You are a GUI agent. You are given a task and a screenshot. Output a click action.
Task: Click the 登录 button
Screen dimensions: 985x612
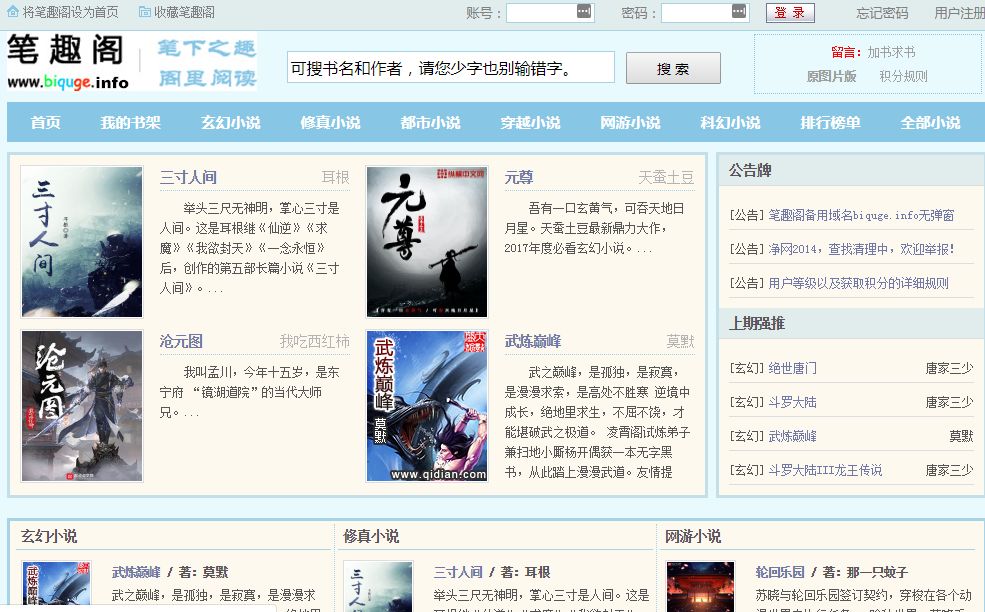pyautogui.click(x=790, y=13)
